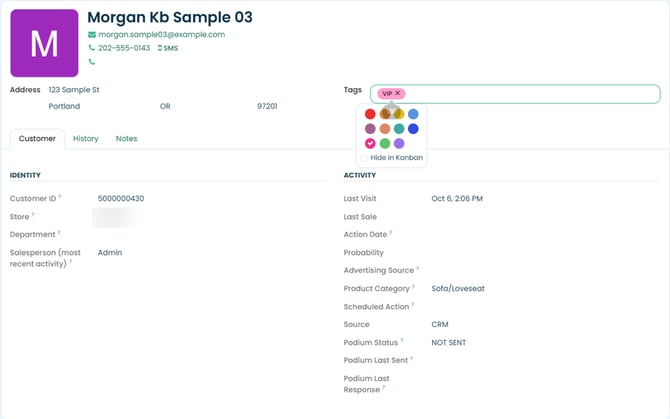Click the phone icon beside 202-555-0143
This screenshot has height=419, width=670.
tap(91, 48)
